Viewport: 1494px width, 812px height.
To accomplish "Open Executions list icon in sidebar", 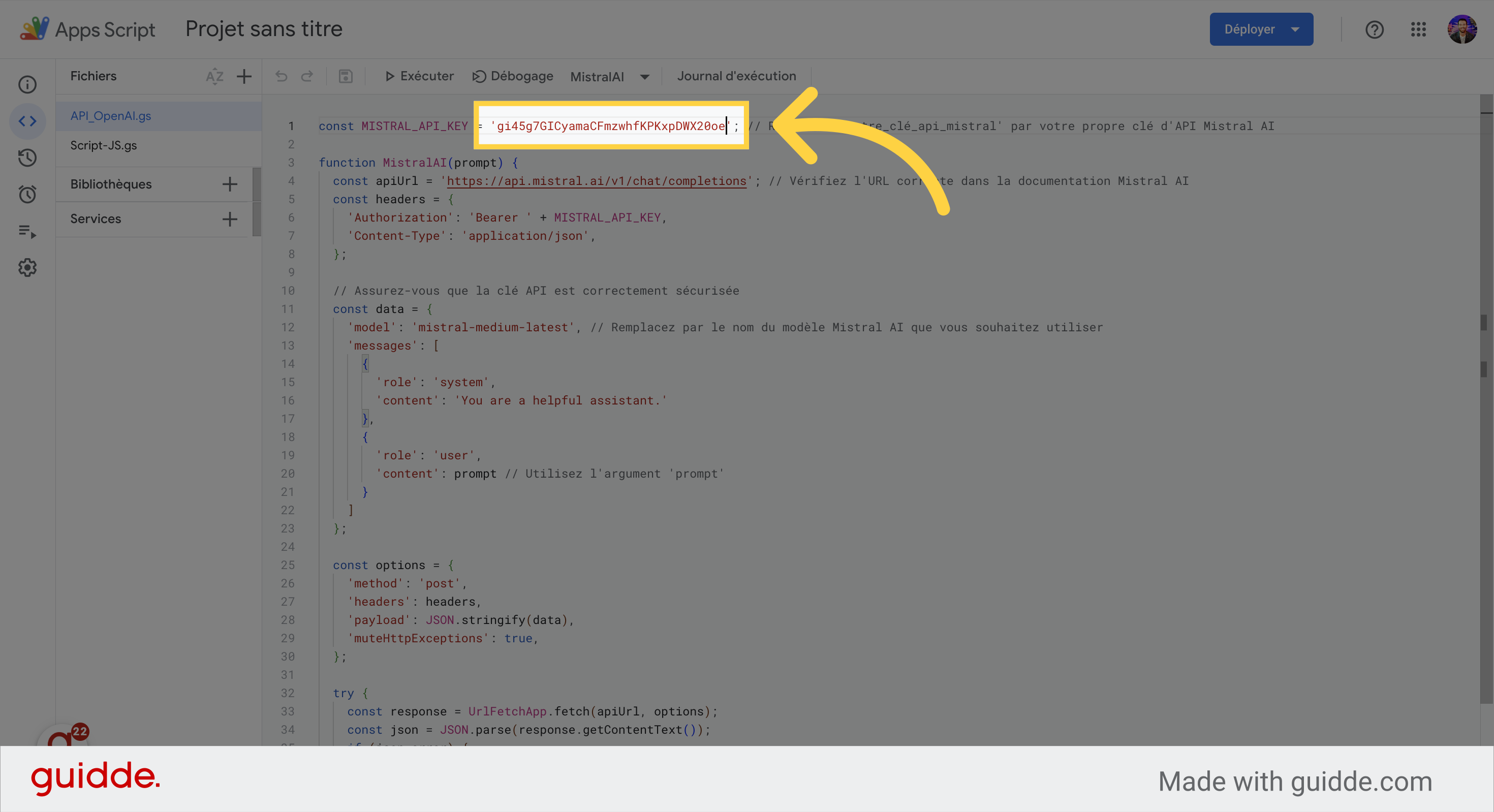I will click(x=27, y=231).
